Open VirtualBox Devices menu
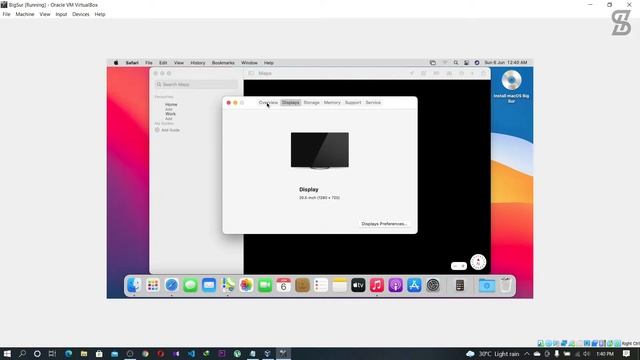This screenshot has width=640, height=360. [x=81, y=14]
